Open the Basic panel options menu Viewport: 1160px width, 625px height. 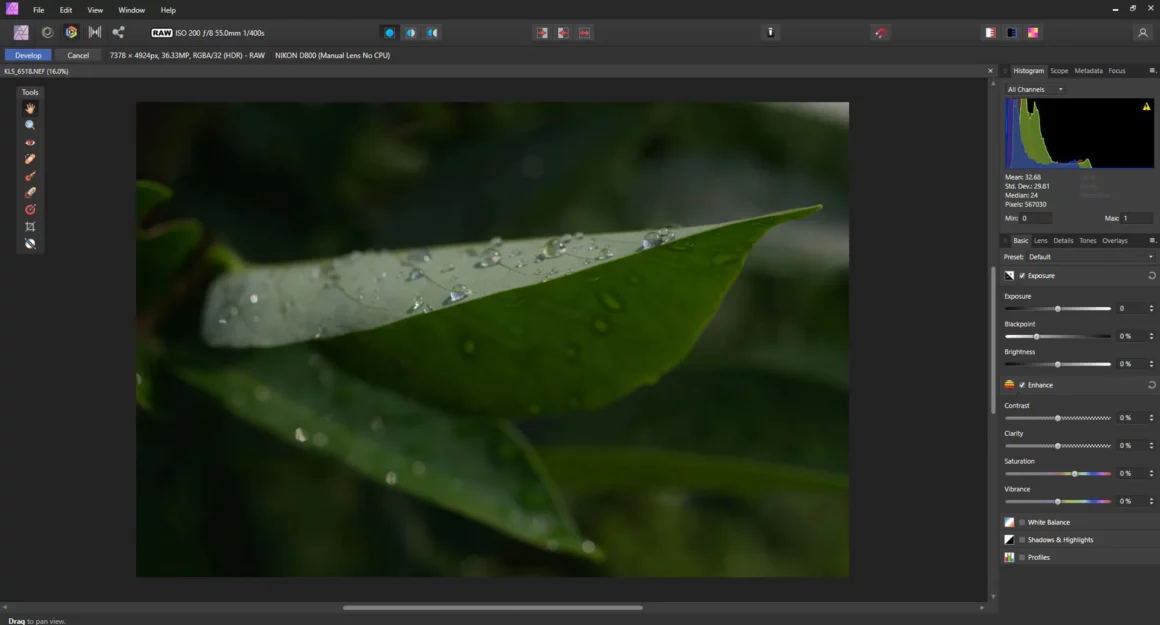(1152, 240)
